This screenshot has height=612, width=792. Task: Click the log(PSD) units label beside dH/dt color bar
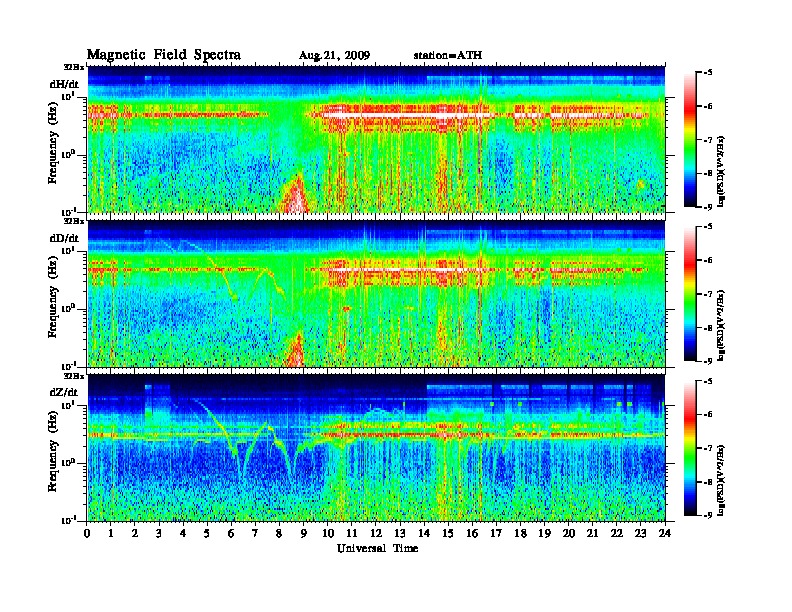coord(721,171)
